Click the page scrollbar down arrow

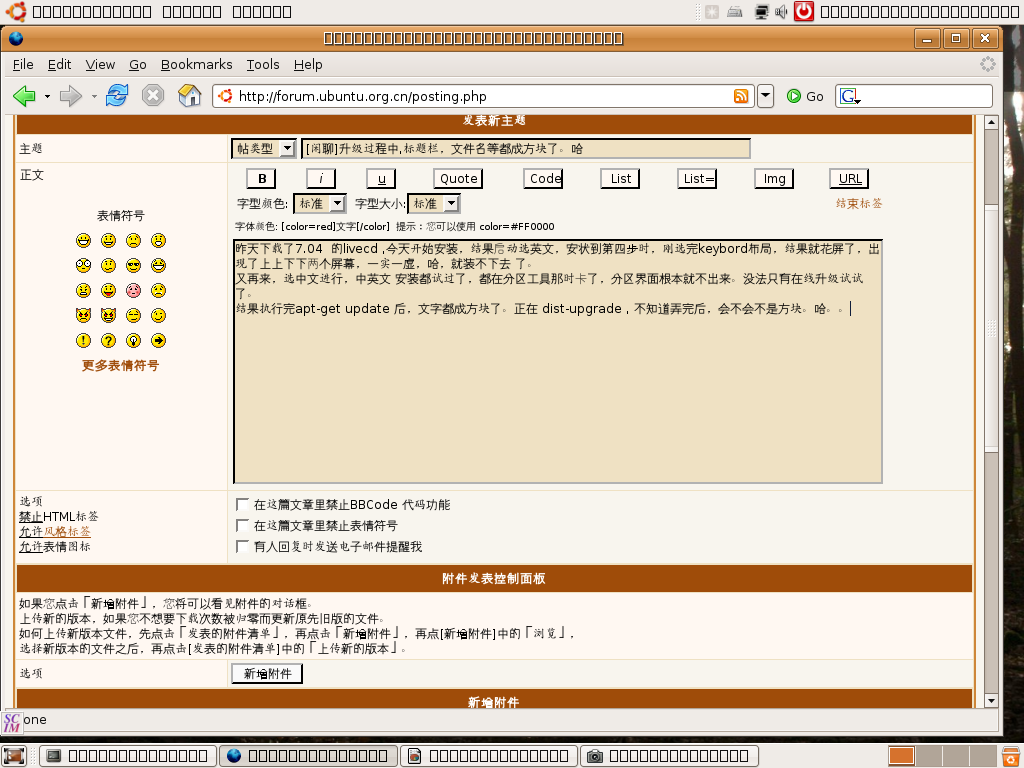pyautogui.click(x=991, y=701)
